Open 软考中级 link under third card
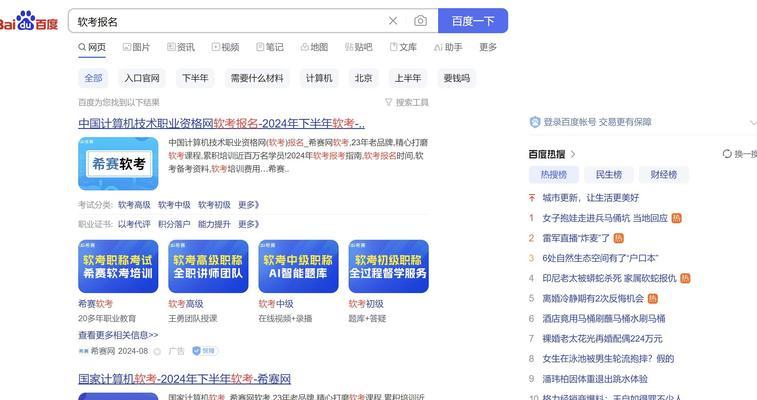The image size is (757, 400). (276, 304)
